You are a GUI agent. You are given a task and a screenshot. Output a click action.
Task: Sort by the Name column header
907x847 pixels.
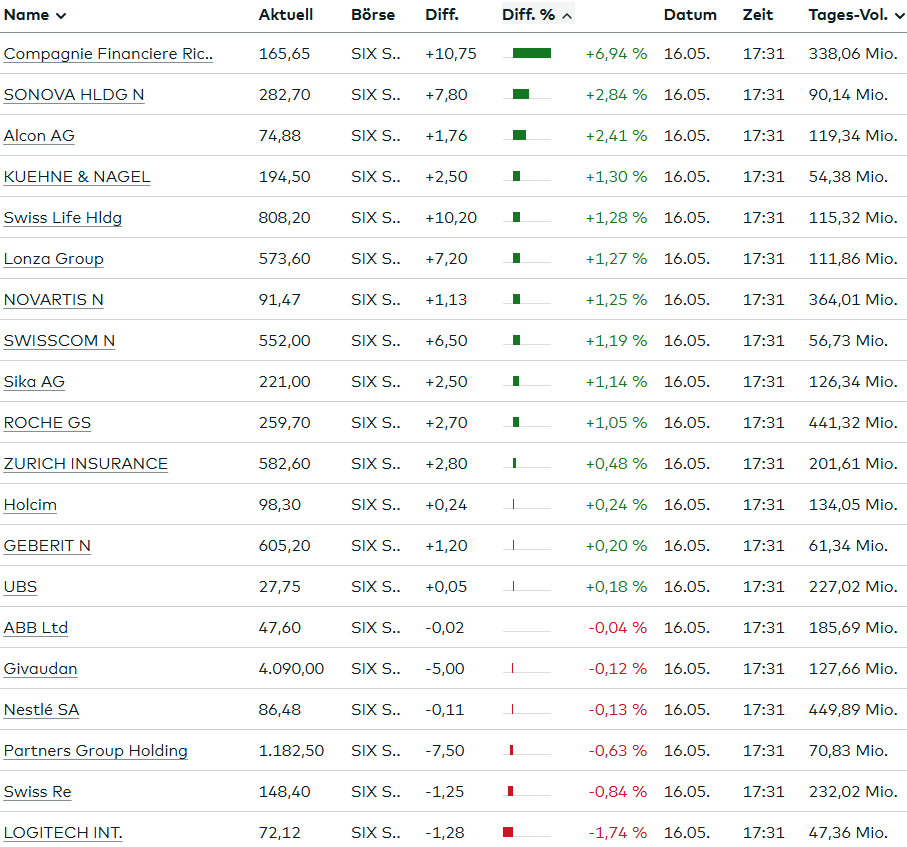[x=35, y=15]
